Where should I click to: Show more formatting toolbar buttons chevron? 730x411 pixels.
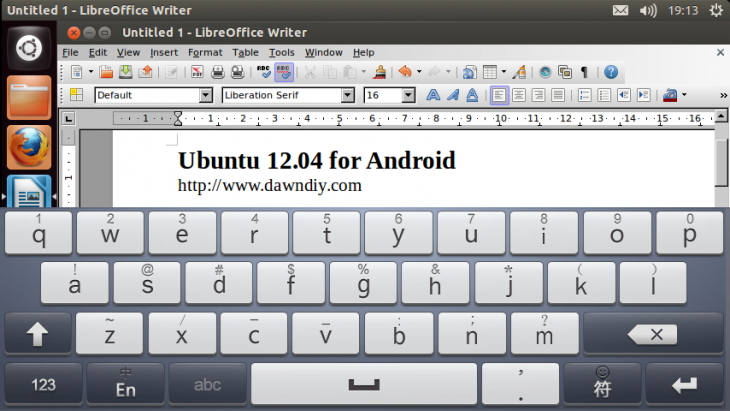(x=723, y=95)
